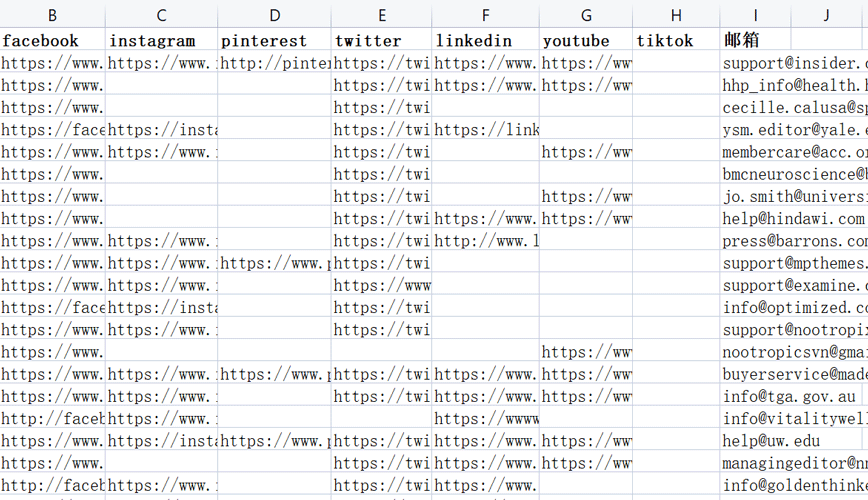Select the press@barrons email cell
This screenshot has height=500, width=868.
pyautogui.click(x=794, y=241)
